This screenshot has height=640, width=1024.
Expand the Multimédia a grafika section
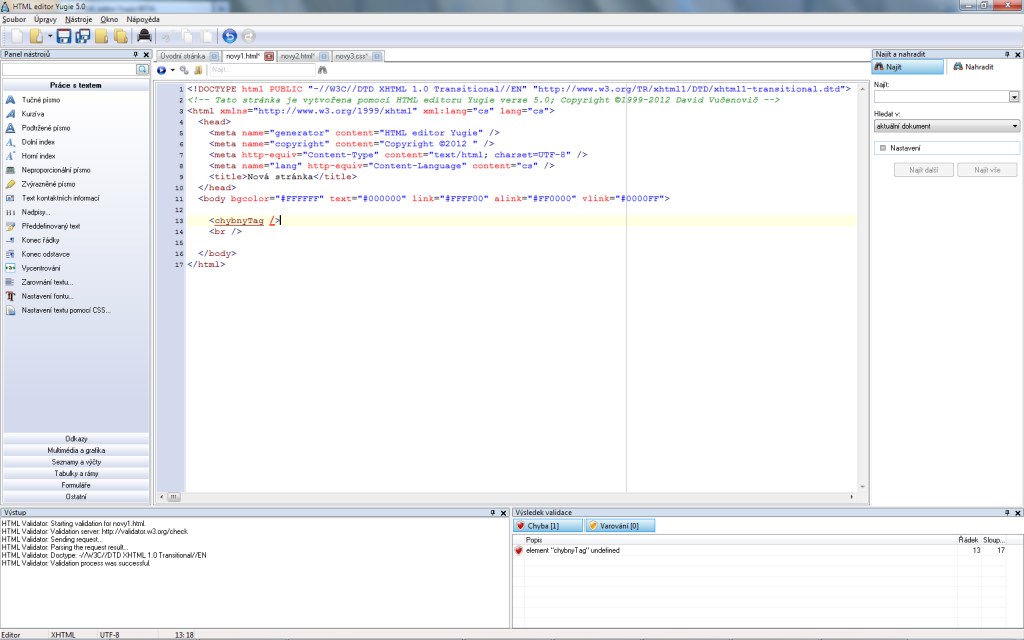point(76,450)
